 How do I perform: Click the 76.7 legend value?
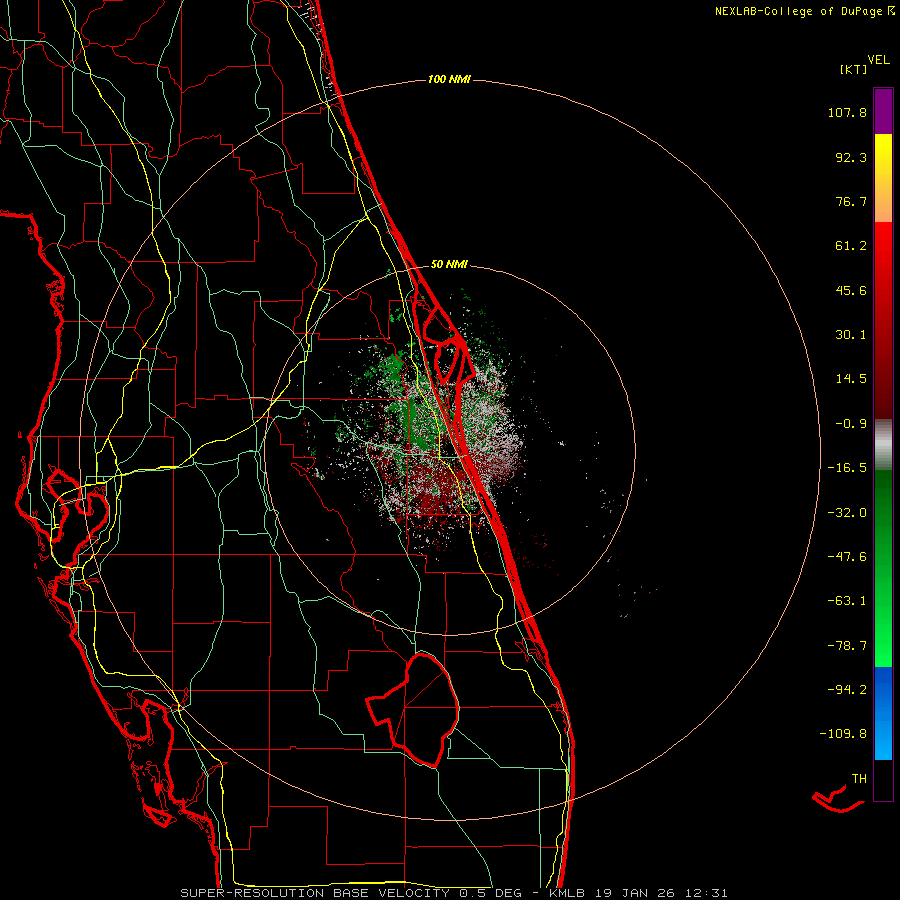pos(851,201)
